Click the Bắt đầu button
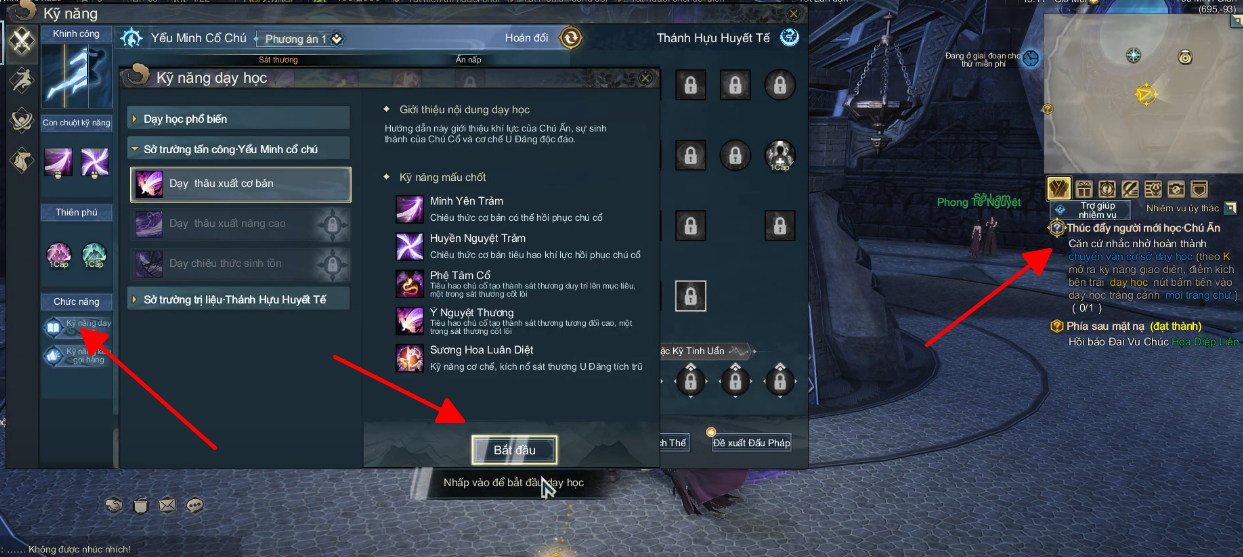1243x557 pixels. [514, 450]
